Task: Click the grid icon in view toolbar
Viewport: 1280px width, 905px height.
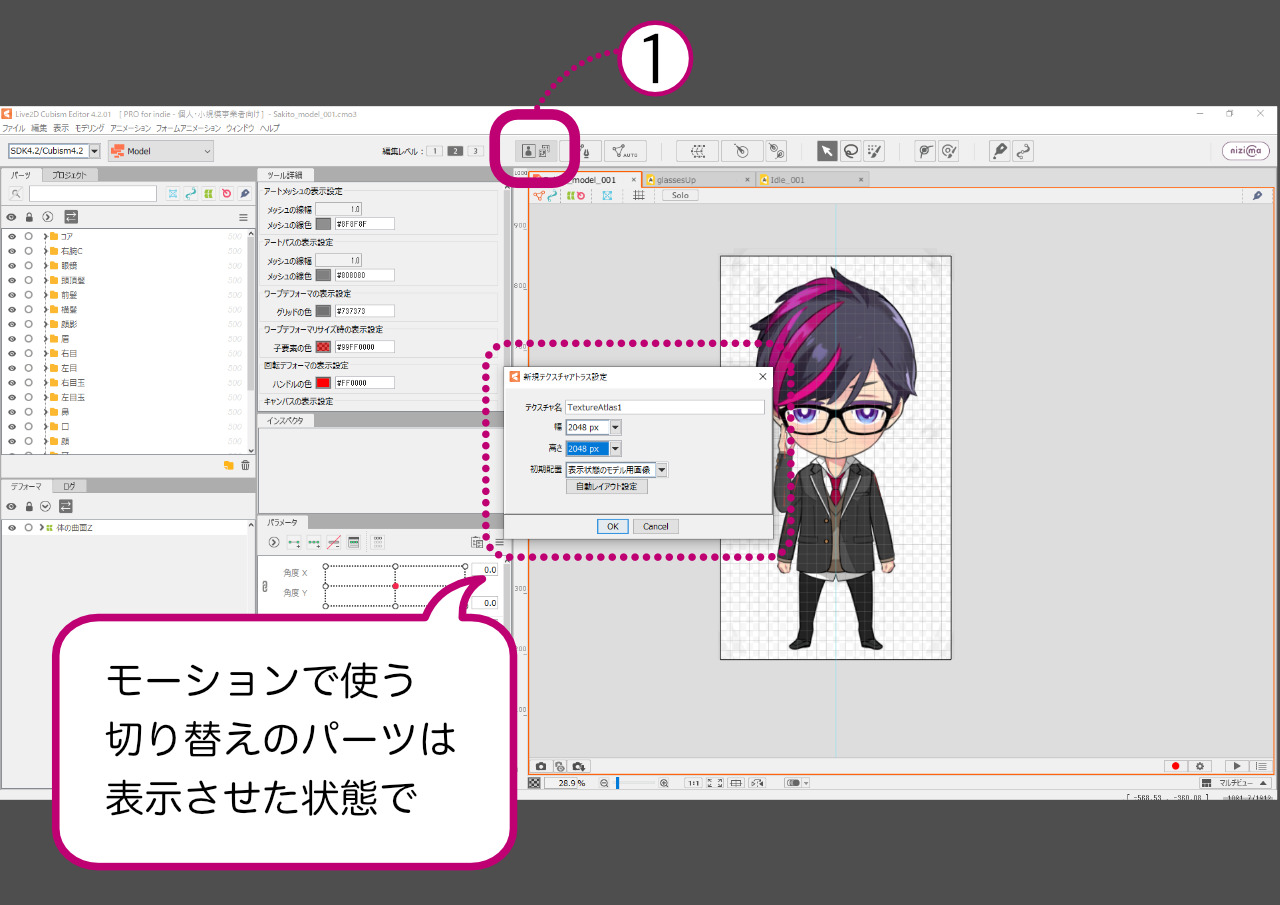Action: tap(639, 195)
